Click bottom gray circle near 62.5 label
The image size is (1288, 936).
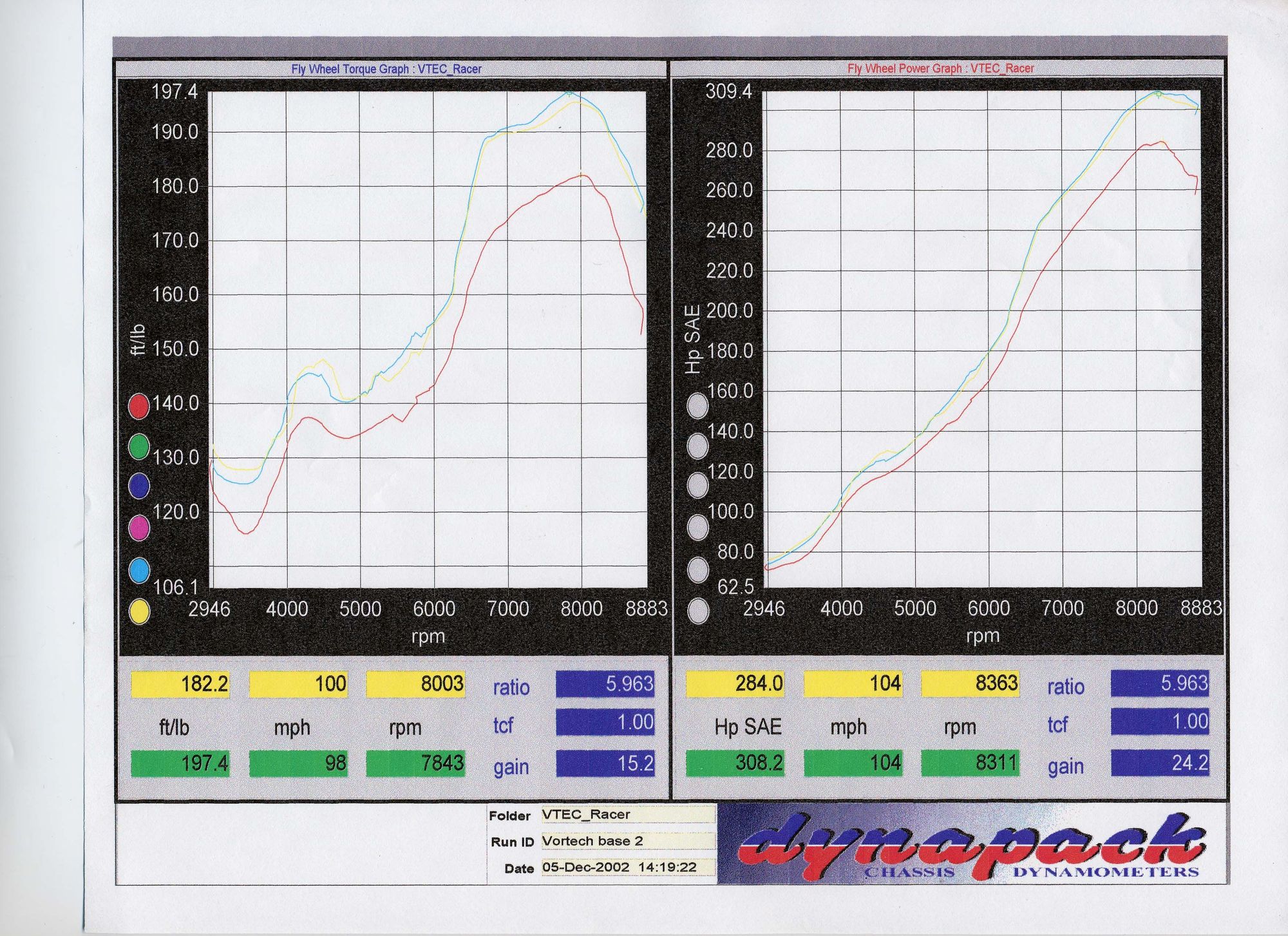[x=698, y=611]
